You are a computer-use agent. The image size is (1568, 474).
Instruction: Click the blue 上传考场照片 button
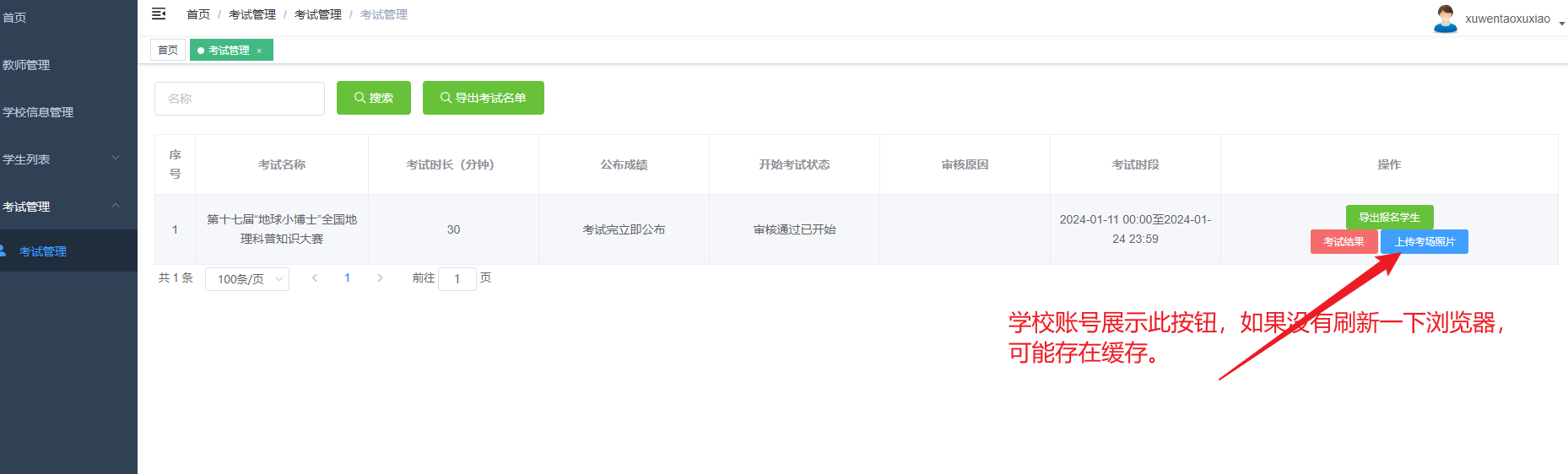[x=1425, y=242]
